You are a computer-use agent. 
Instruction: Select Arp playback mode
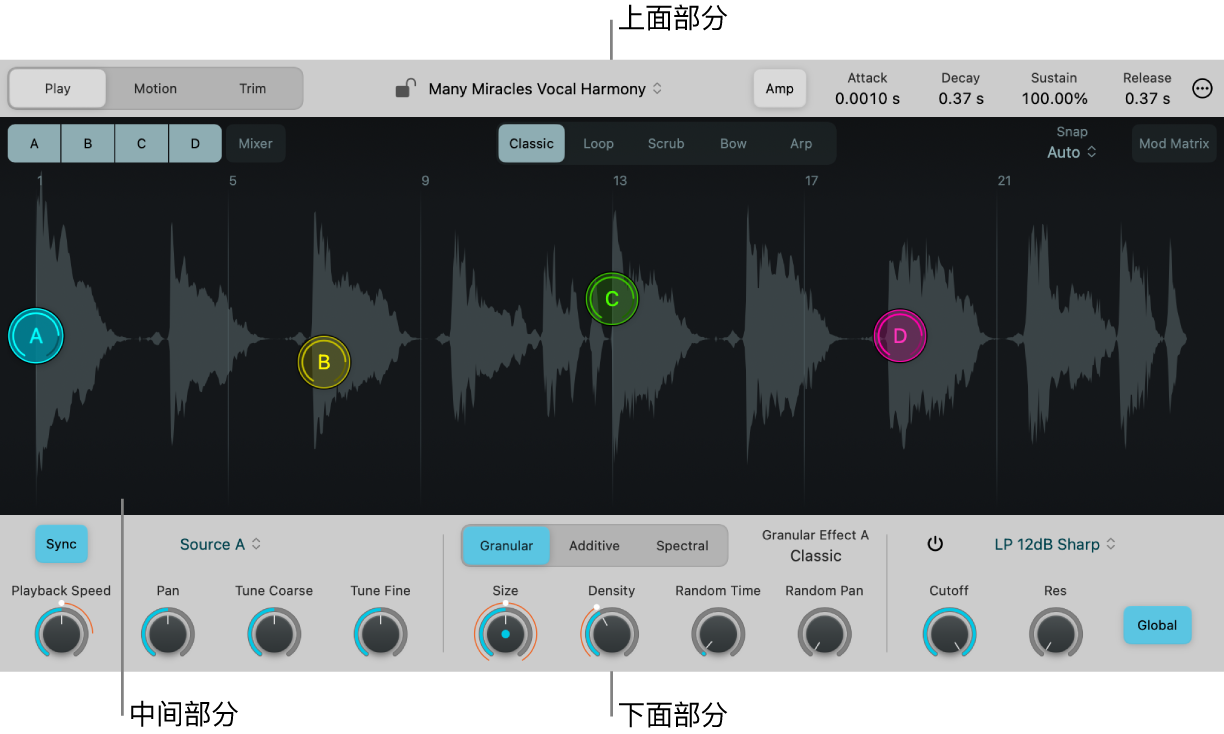click(801, 144)
